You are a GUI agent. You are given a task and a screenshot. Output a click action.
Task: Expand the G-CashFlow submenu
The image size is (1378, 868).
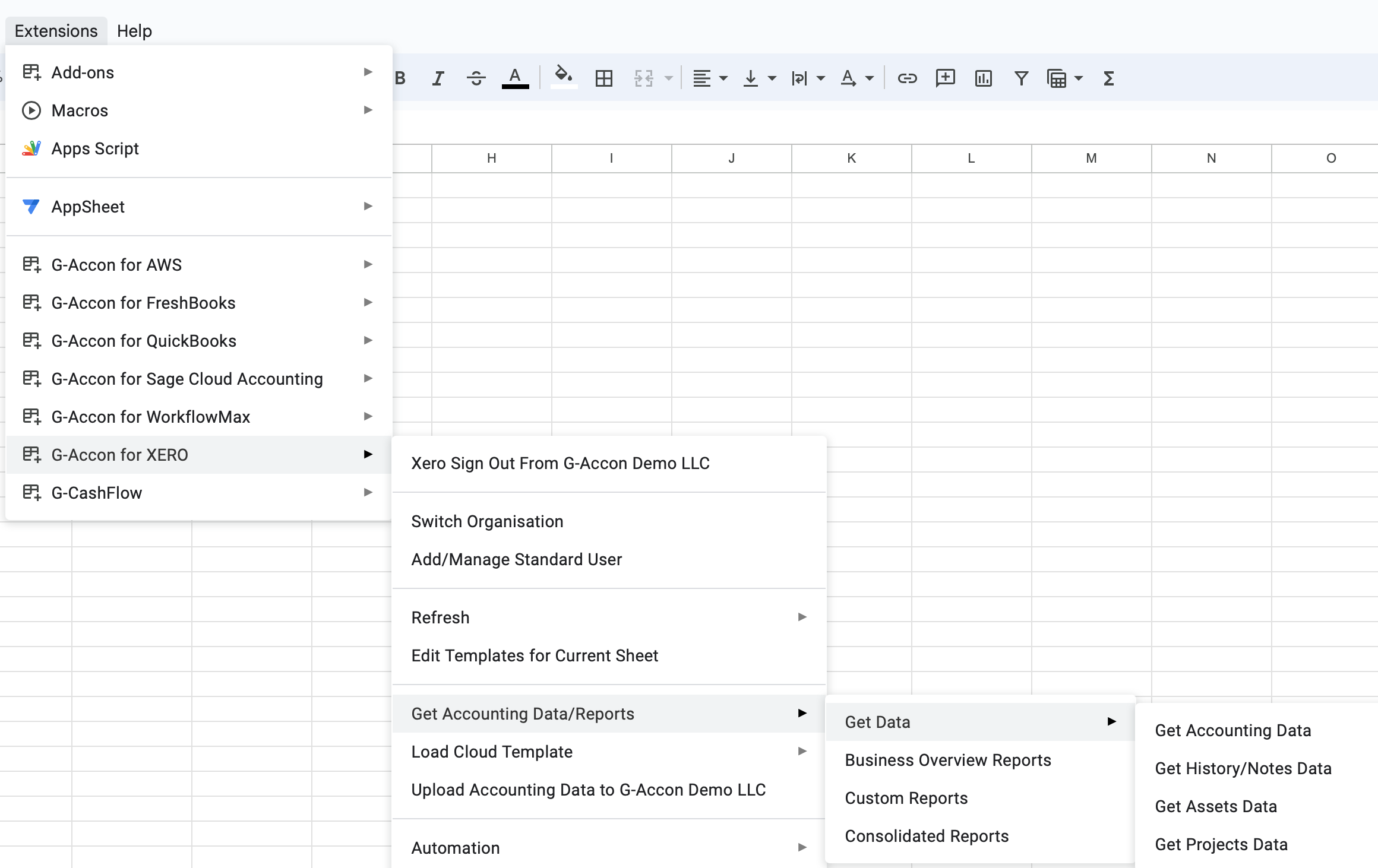[199, 493]
